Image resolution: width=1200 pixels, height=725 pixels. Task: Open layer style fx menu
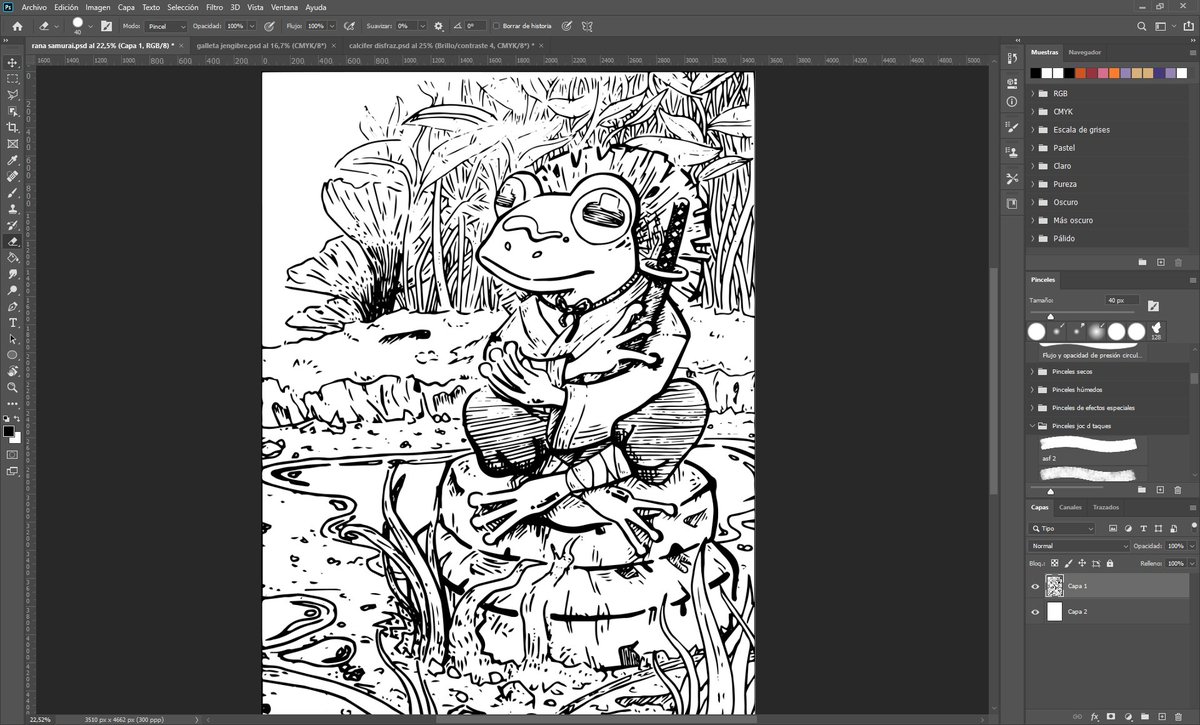tap(1096, 717)
